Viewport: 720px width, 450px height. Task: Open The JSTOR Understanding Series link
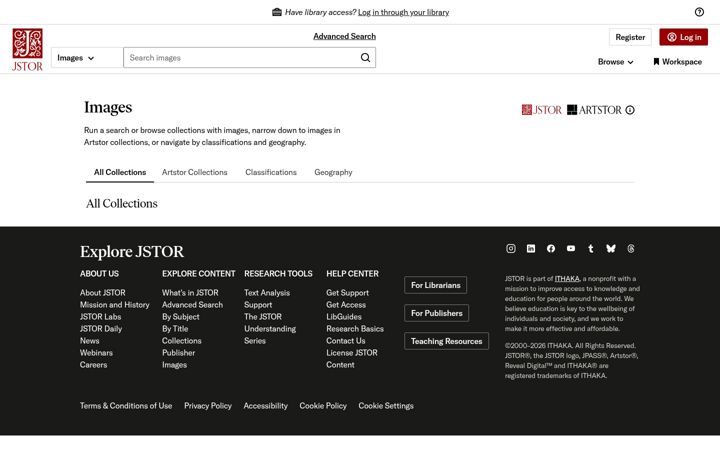(x=270, y=328)
